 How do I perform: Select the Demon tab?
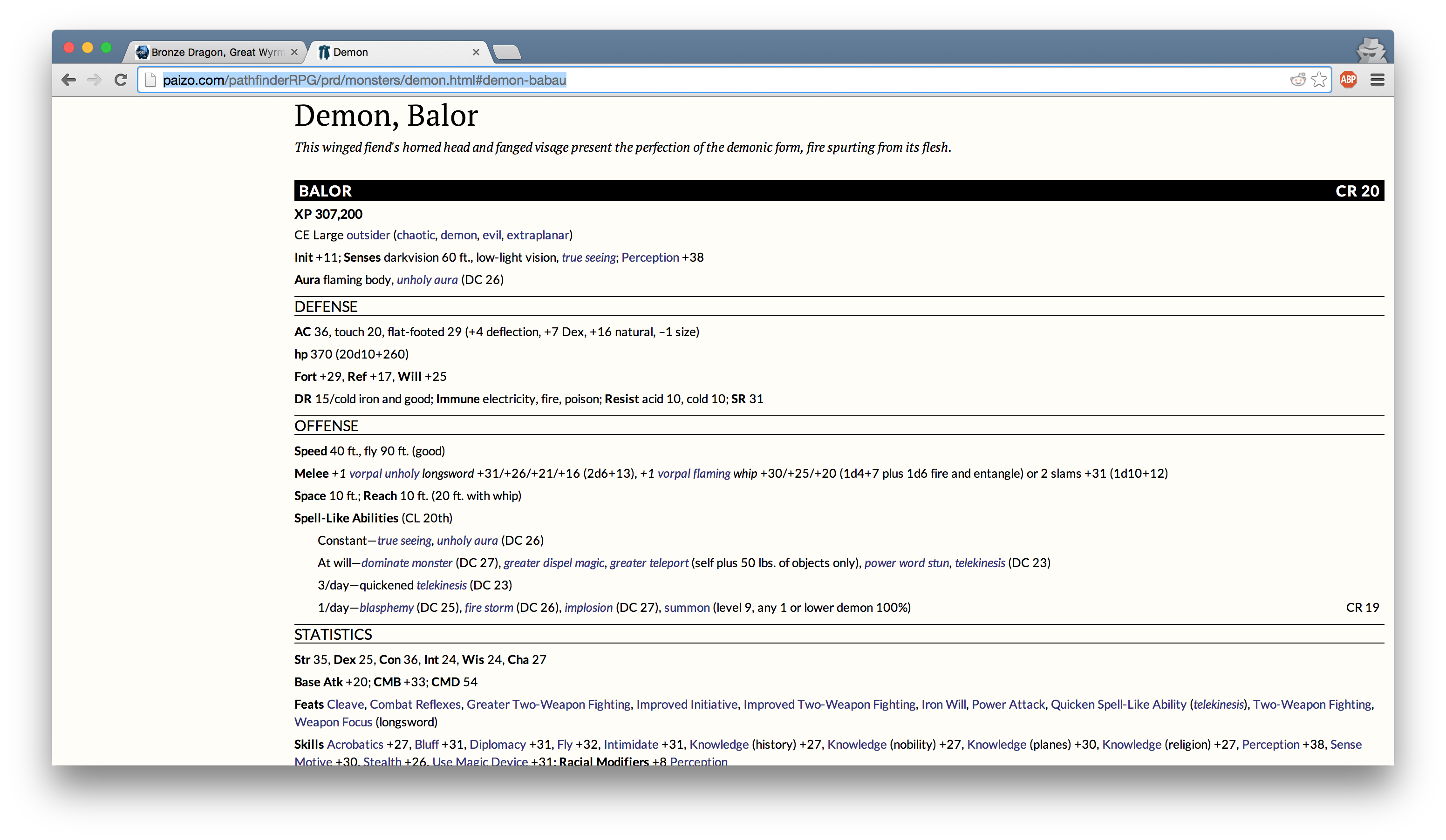point(391,52)
